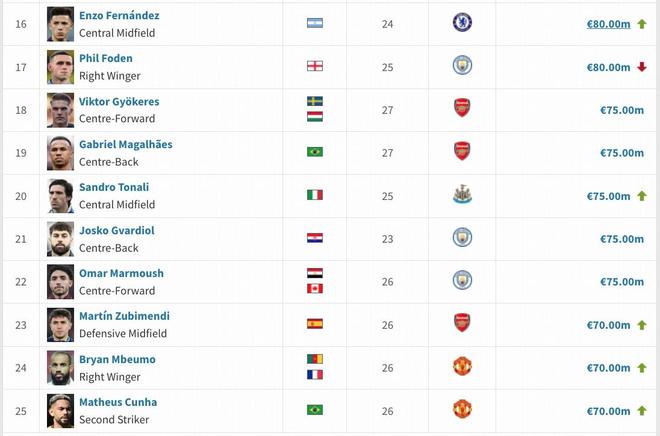Click Croatia flag for Josko Gvardiol
This screenshot has height=436, width=660.
[x=315, y=238]
